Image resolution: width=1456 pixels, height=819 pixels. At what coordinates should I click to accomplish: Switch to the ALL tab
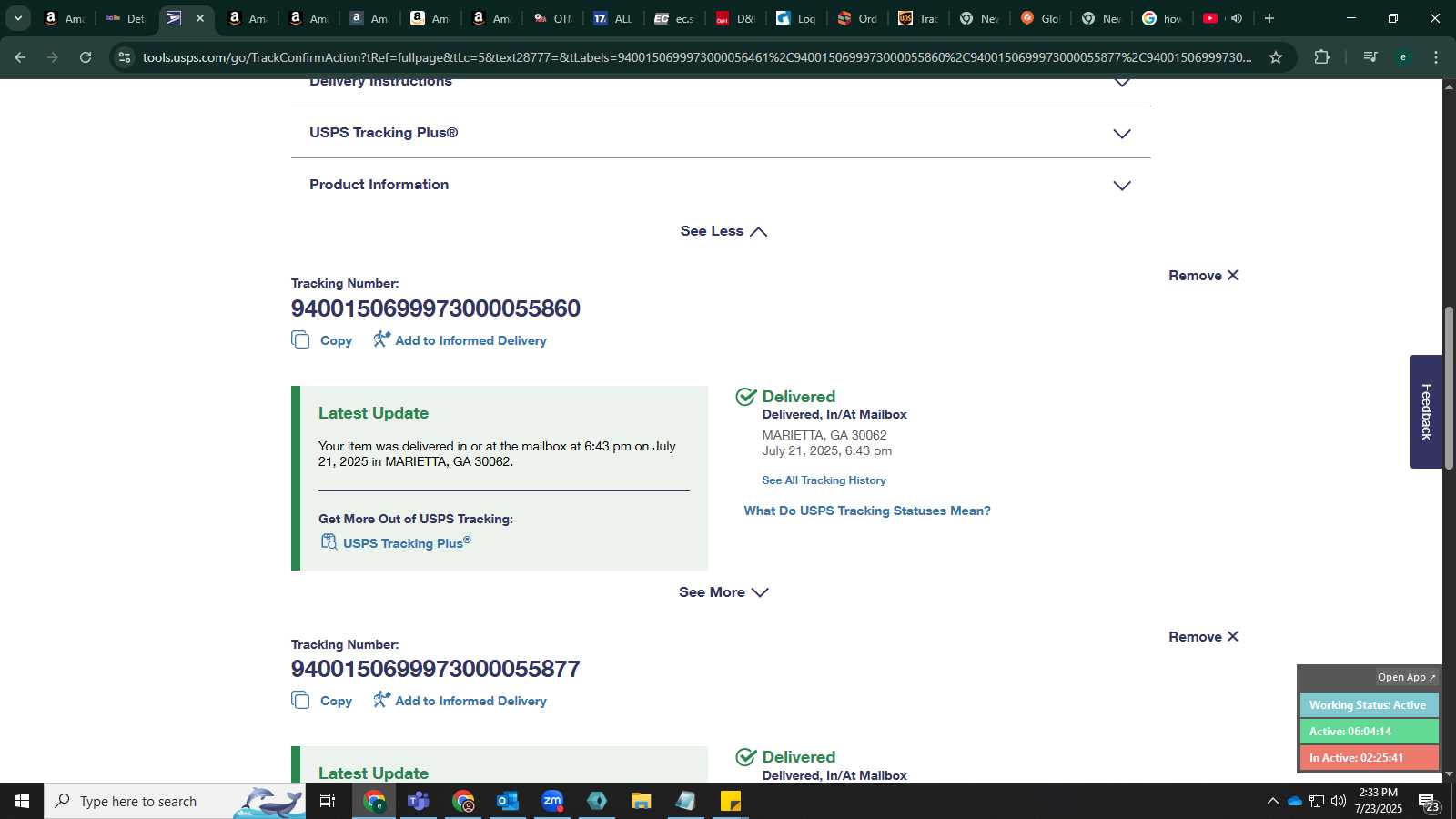(612, 18)
